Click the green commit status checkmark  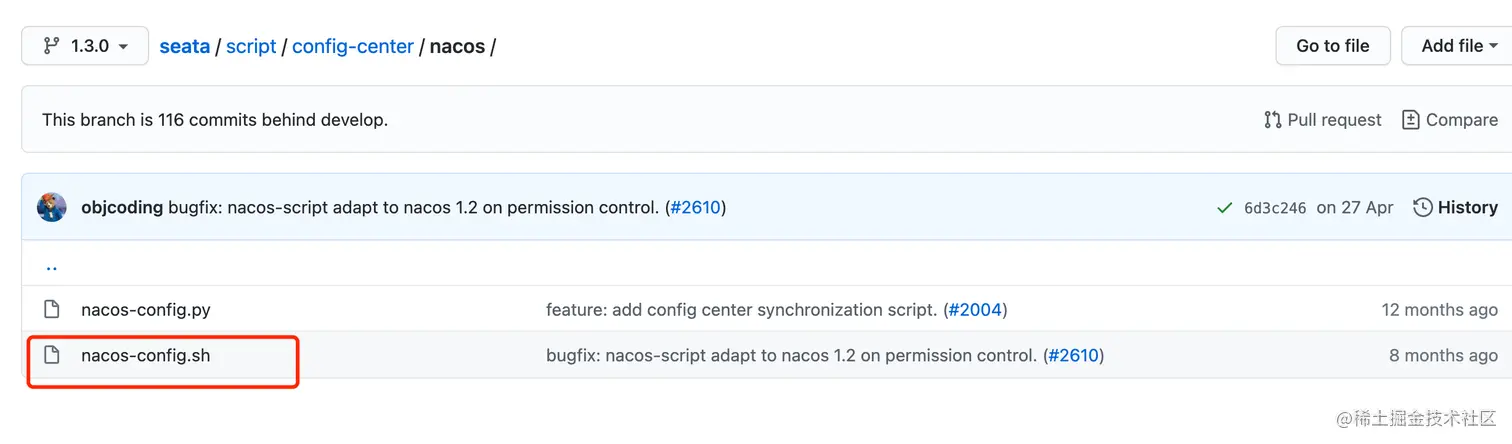[x=1224, y=208]
